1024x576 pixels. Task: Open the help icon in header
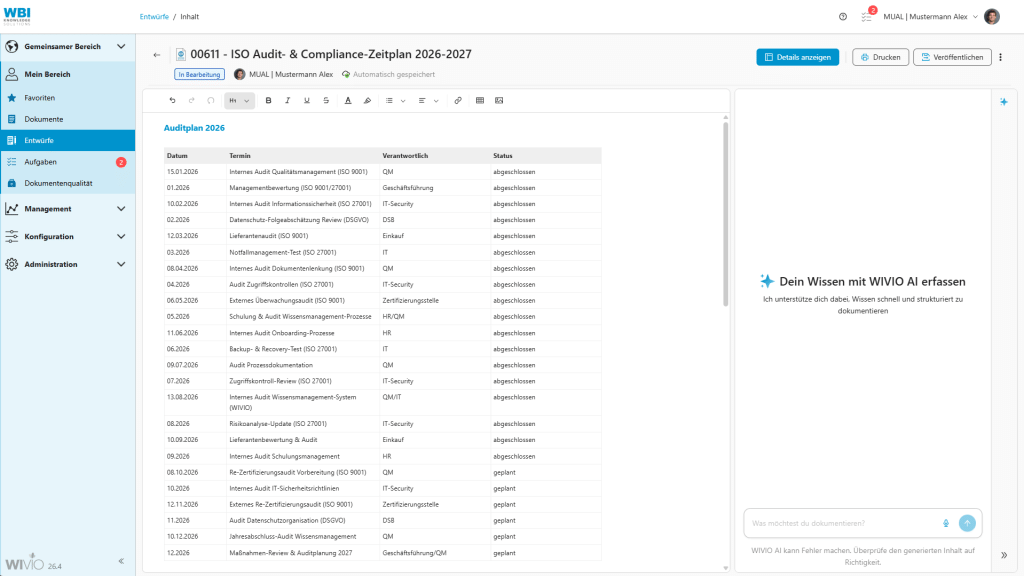(843, 17)
